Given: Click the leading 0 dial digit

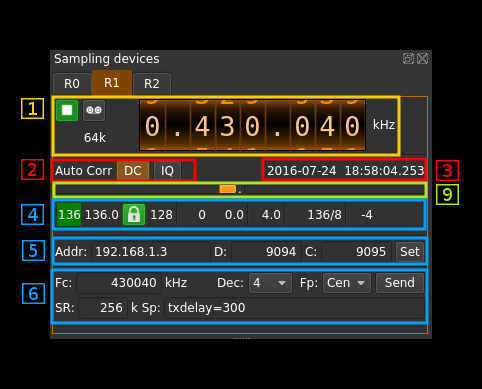Looking at the screenshot, I should point(152,126).
